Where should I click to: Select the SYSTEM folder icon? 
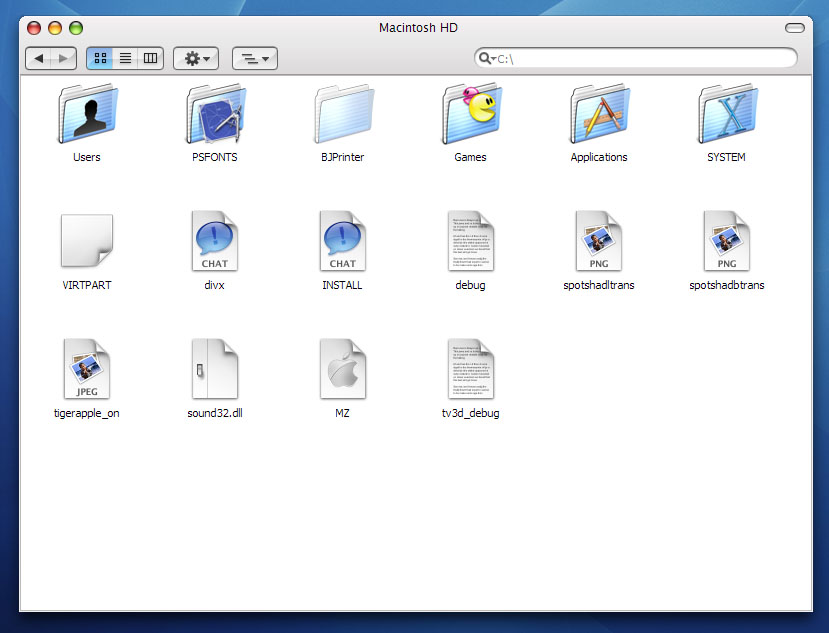[x=727, y=114]
